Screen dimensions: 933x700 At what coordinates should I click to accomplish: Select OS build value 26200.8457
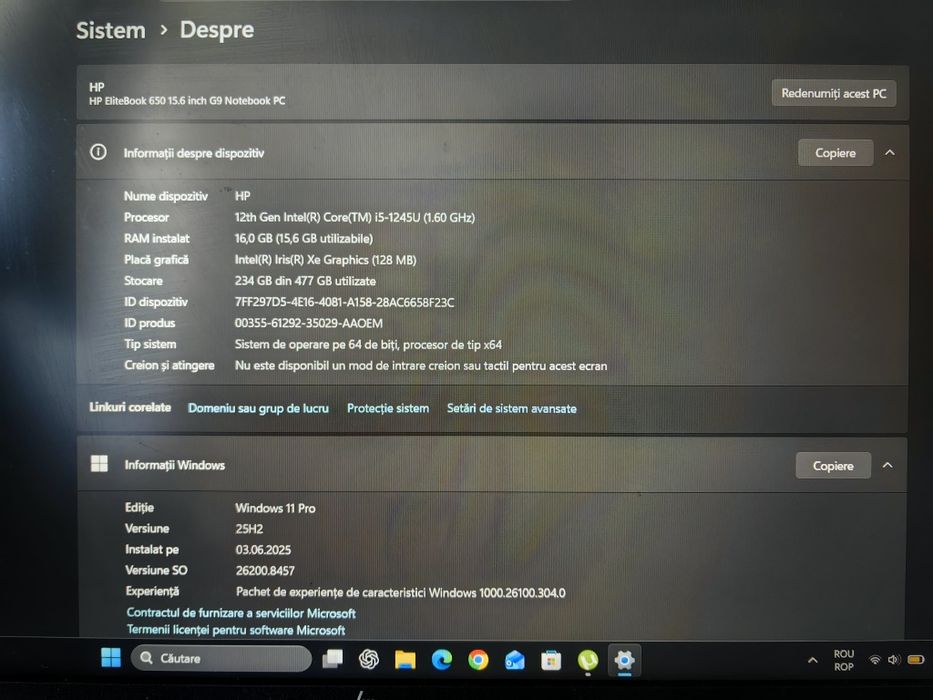tap(265, 571)
